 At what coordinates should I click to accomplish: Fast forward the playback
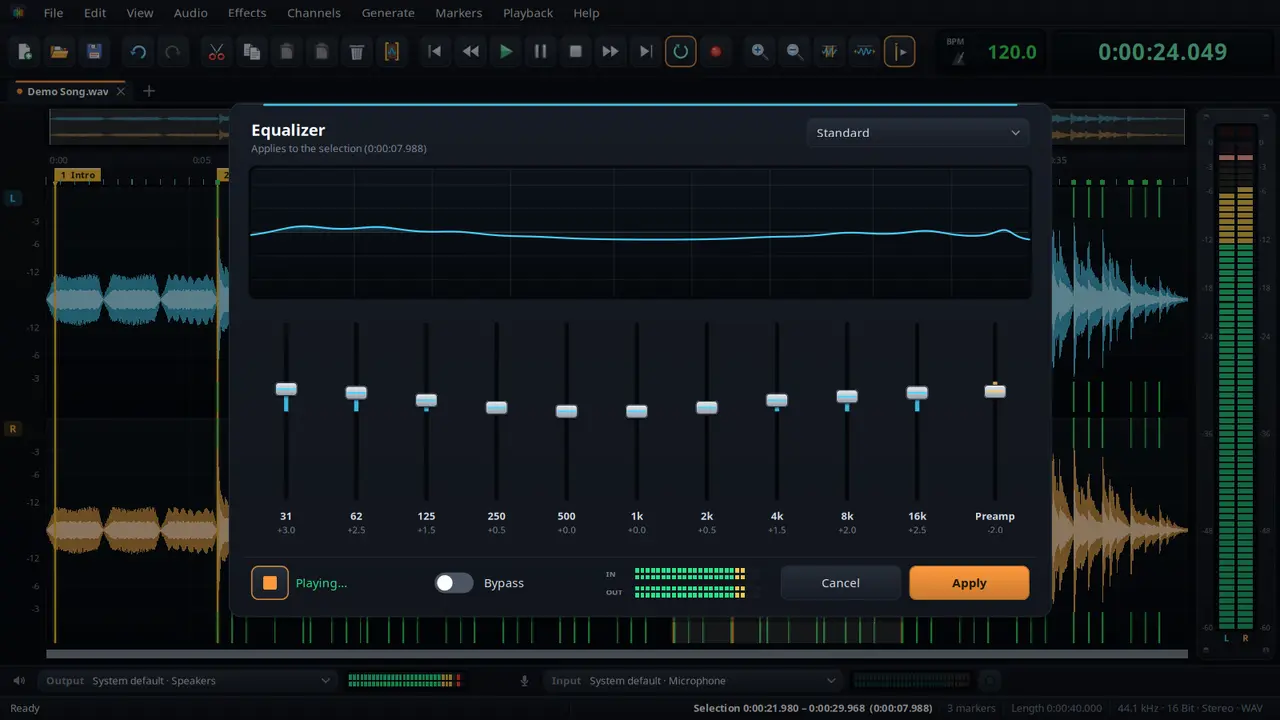coord(610,52)
